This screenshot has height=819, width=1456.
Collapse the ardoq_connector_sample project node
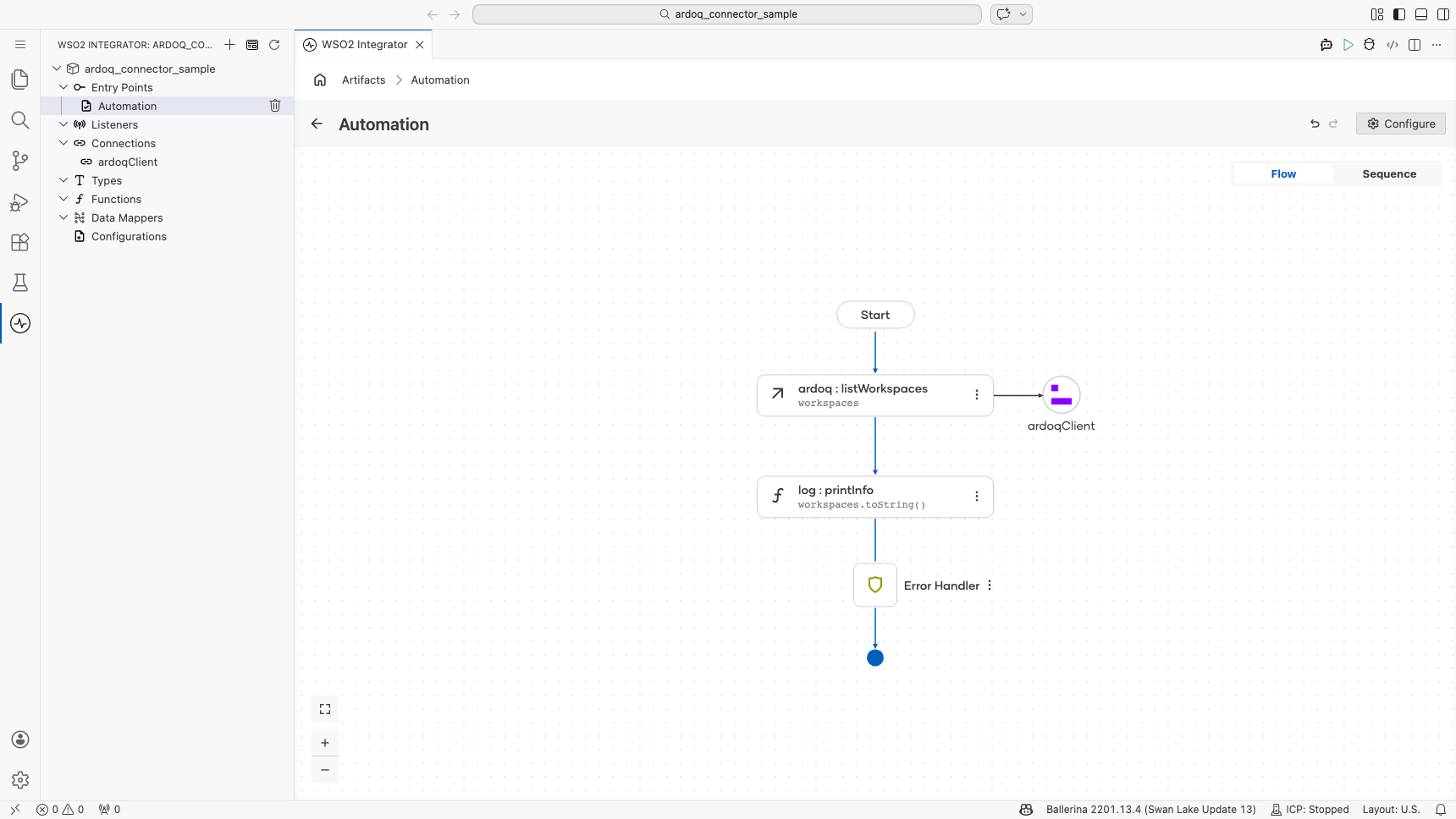point(57,69)
